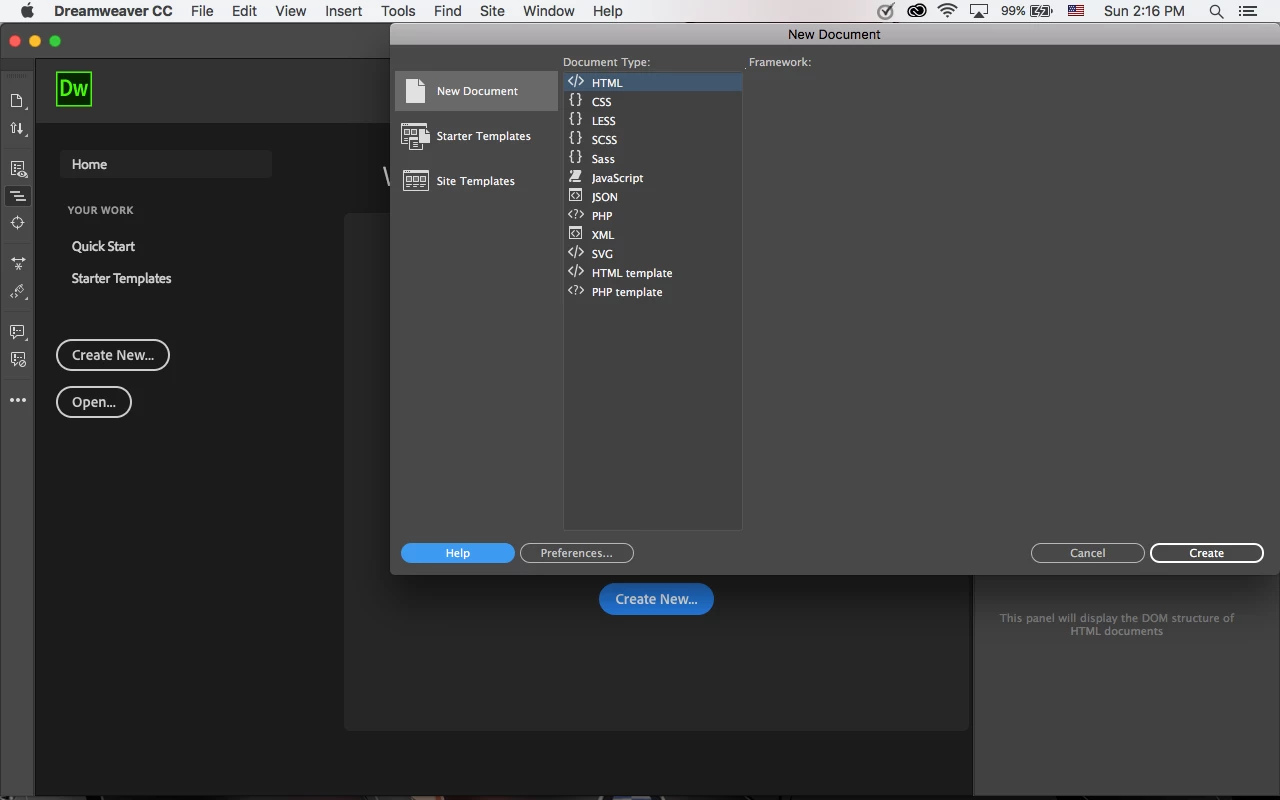Select the New Document category in dialog
Viewport: 1280px width, 800px height.
tap(476, 91)
